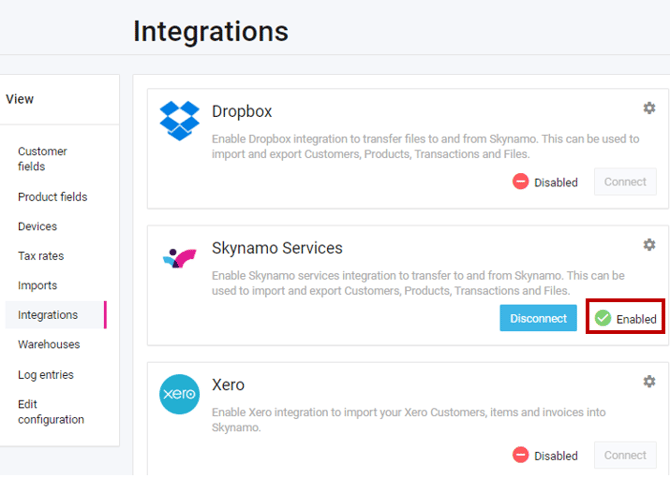Click Dropbox red Disabled status icon
670x478 pixels.
coord(521,182)
